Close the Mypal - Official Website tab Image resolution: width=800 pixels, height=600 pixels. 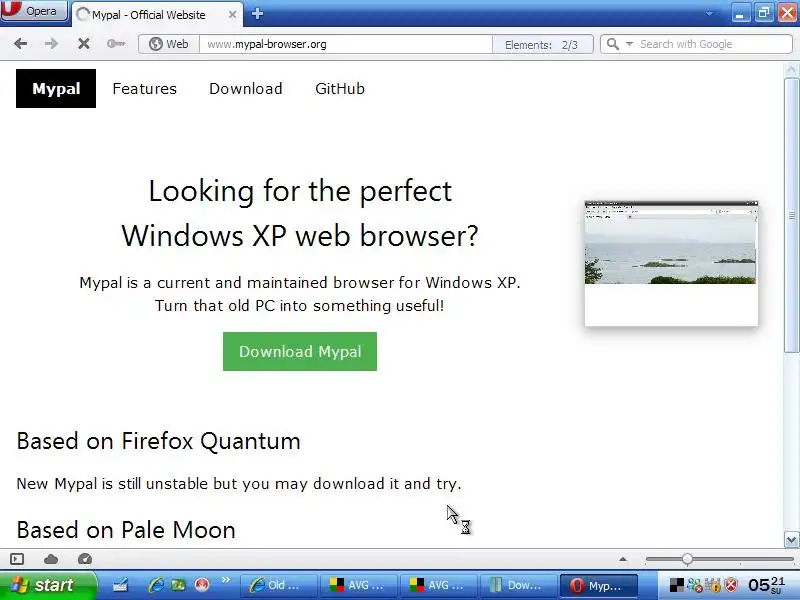click(x=232, y=14)
